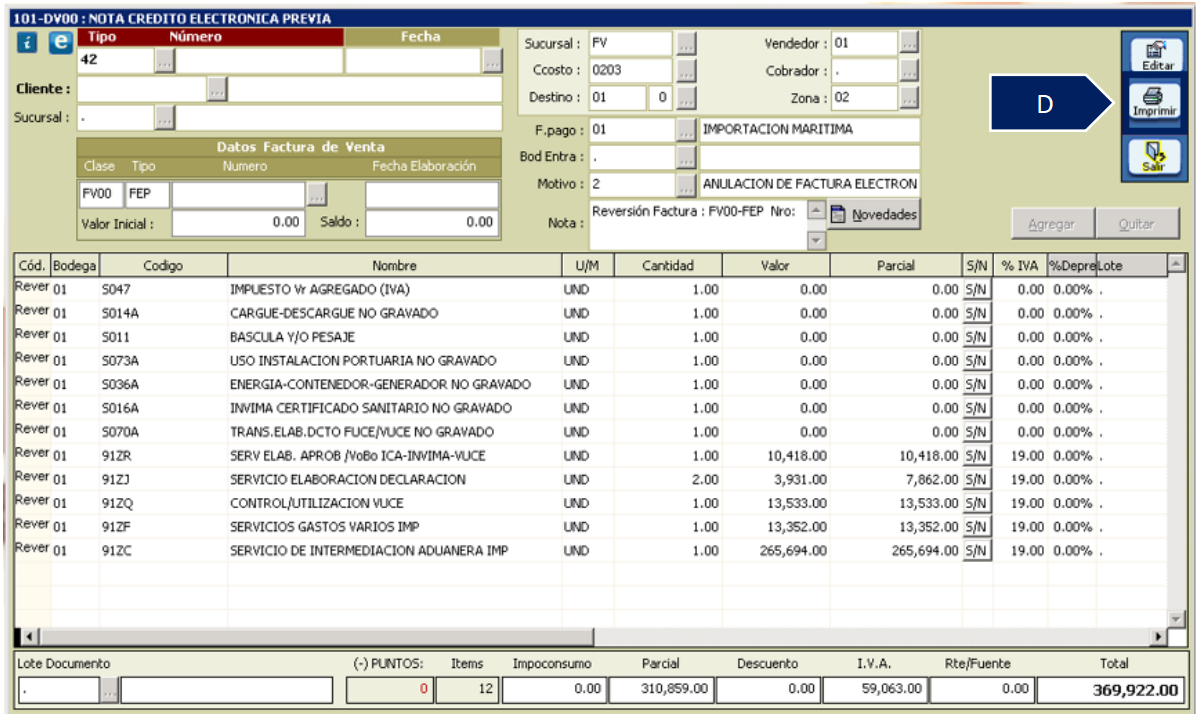Click the Total field 369,922.00

(x=1109, y=690)
